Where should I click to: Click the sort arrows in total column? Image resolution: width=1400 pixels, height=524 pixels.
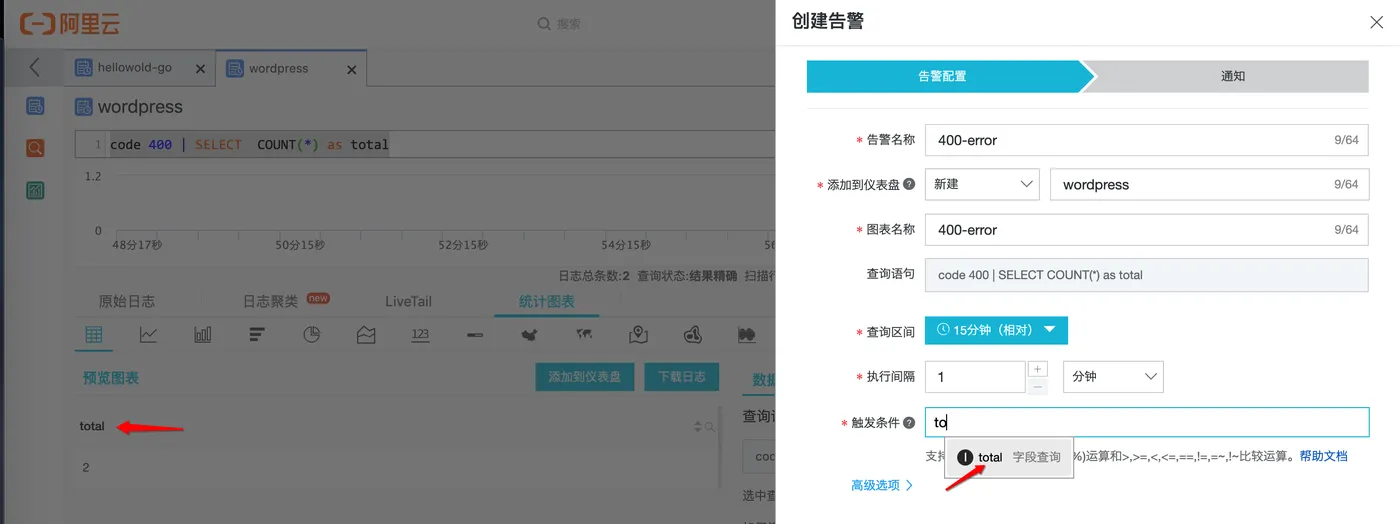698,427
